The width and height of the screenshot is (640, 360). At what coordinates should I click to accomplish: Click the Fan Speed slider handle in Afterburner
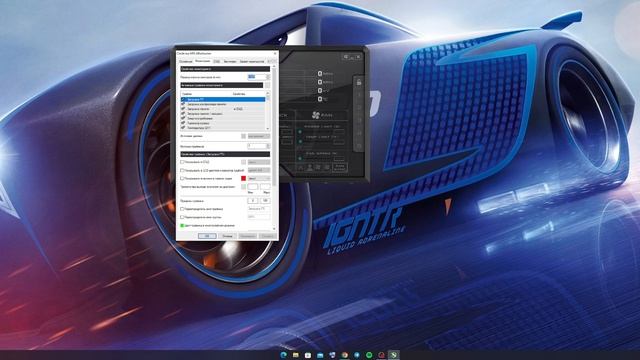point(300,158)
